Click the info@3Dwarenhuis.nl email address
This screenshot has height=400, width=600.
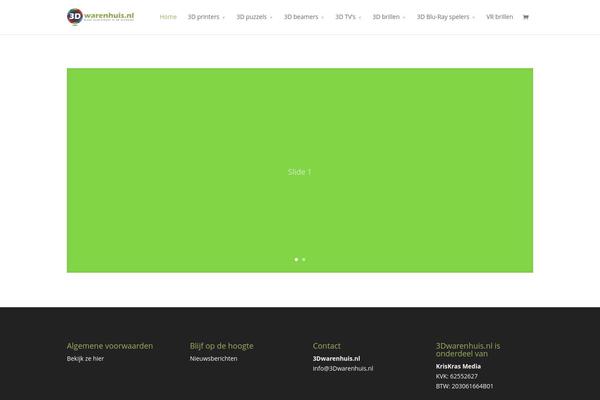[343, 368]
